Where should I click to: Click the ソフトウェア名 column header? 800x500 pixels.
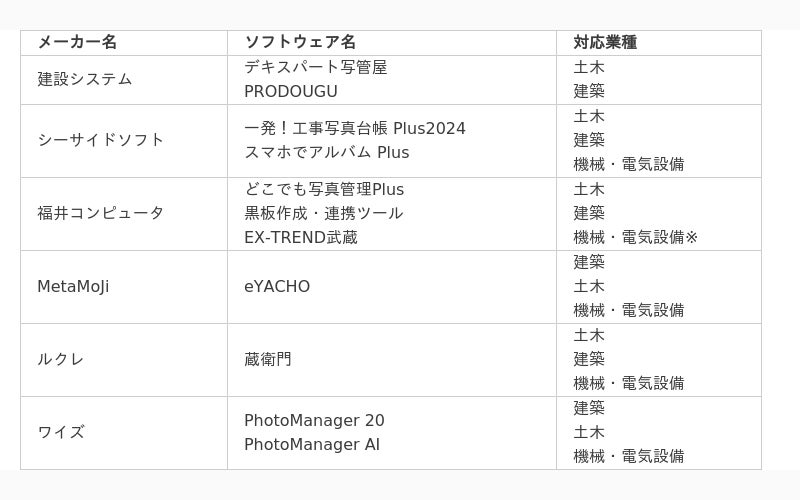point(300,42)
